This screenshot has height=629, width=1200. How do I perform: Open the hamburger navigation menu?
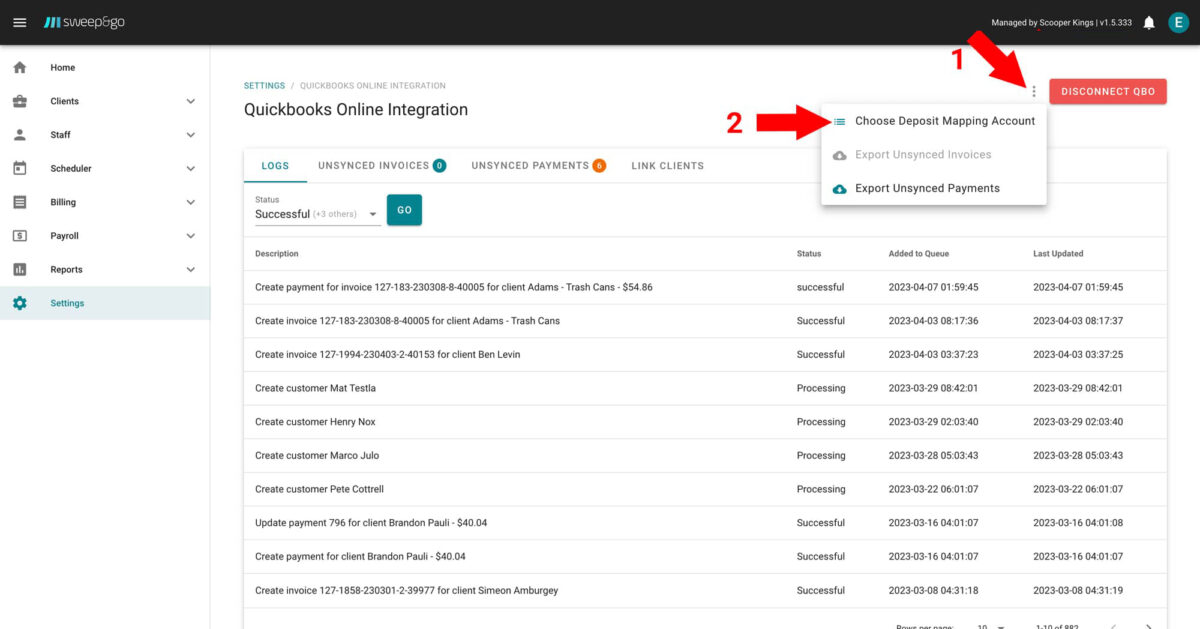click(20, 22)
